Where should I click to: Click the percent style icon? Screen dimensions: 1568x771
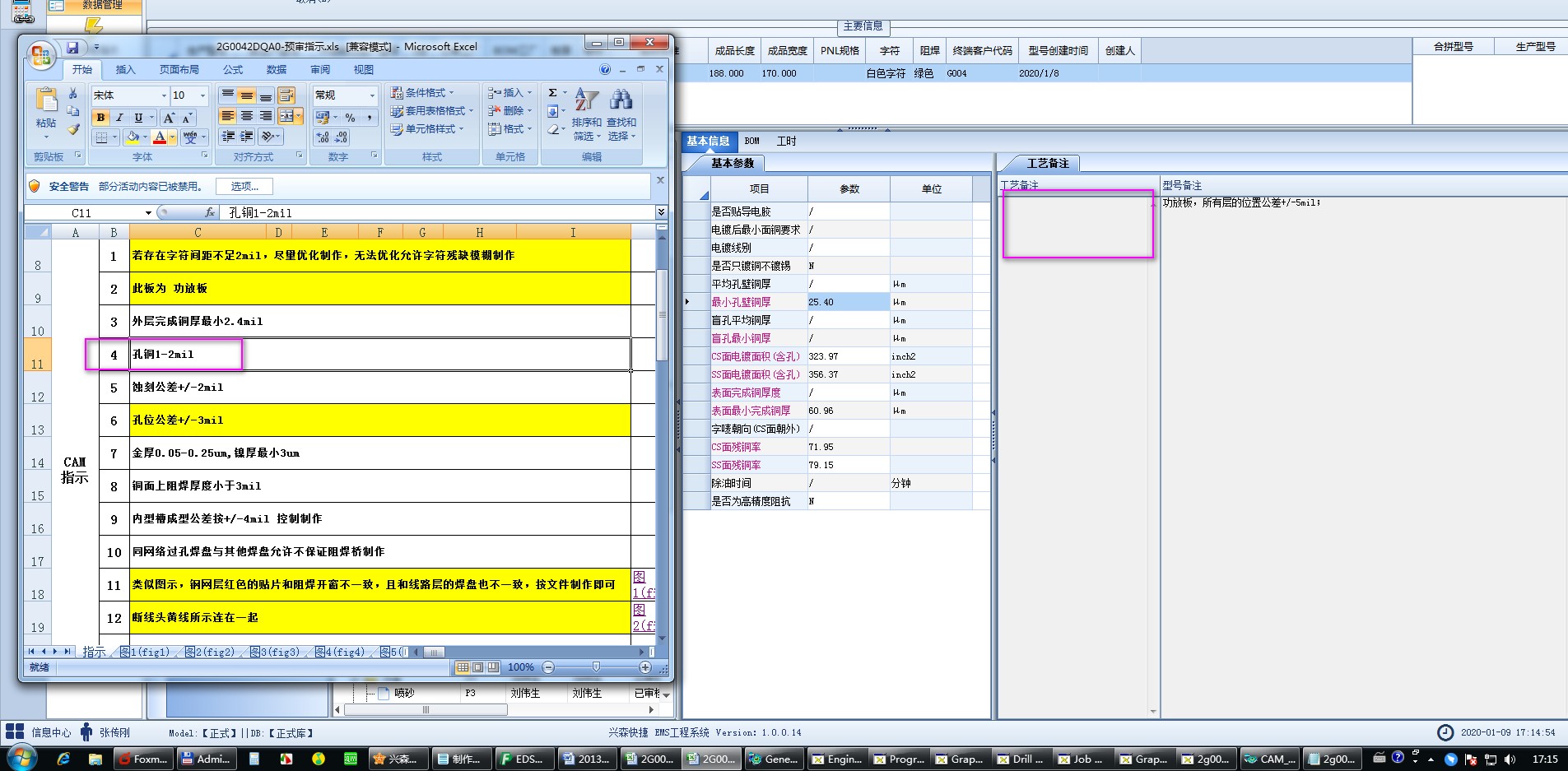pyautogui.click(x=350, y=118)
